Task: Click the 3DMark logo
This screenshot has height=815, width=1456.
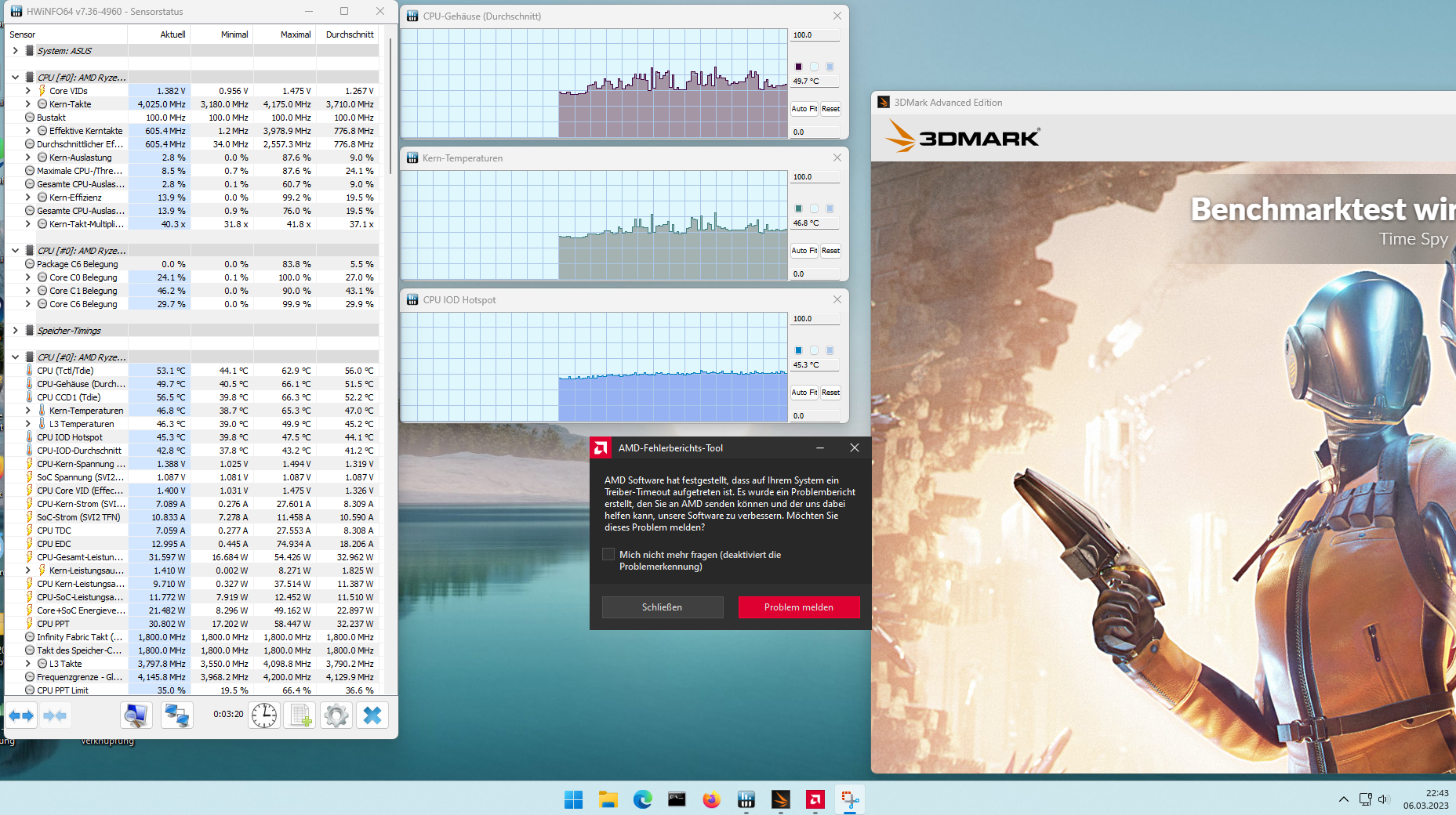Action: tap(963, 136)
